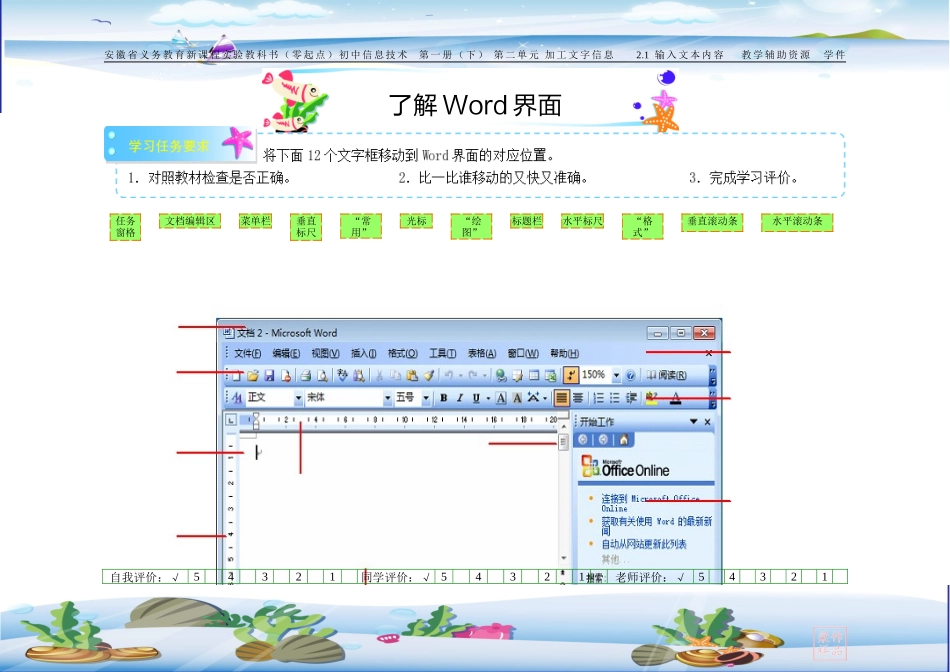The width and height of the screenshot is (950, 672).
Task: Open the 表格(A) menu
Action: [x=482, y=353]
